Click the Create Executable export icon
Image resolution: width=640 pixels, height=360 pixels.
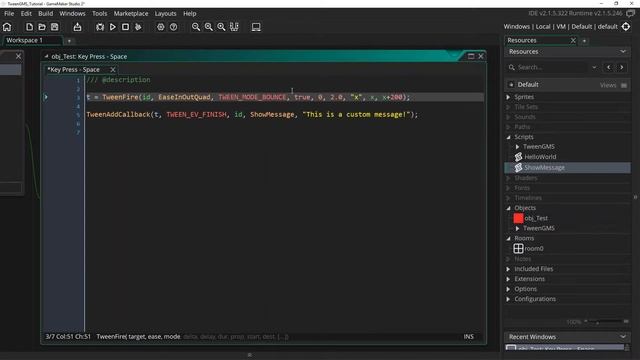coord(77,27)
